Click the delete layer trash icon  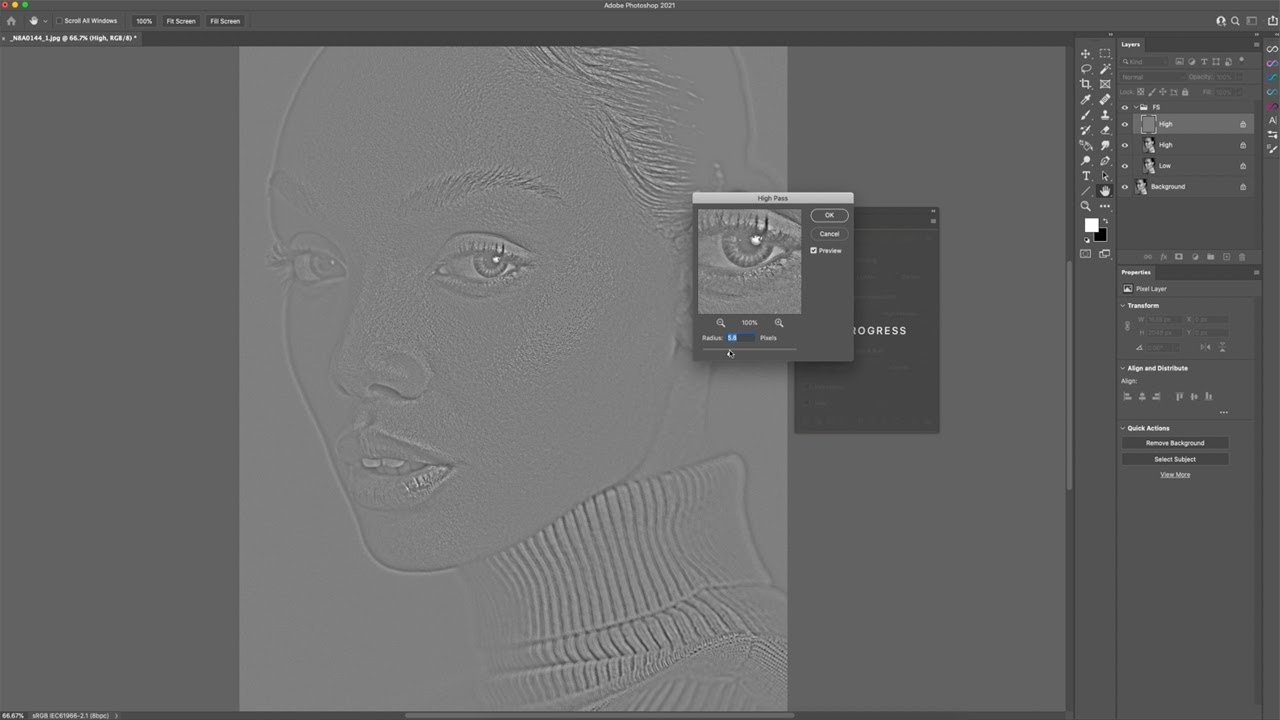[x=1243, y=257]
